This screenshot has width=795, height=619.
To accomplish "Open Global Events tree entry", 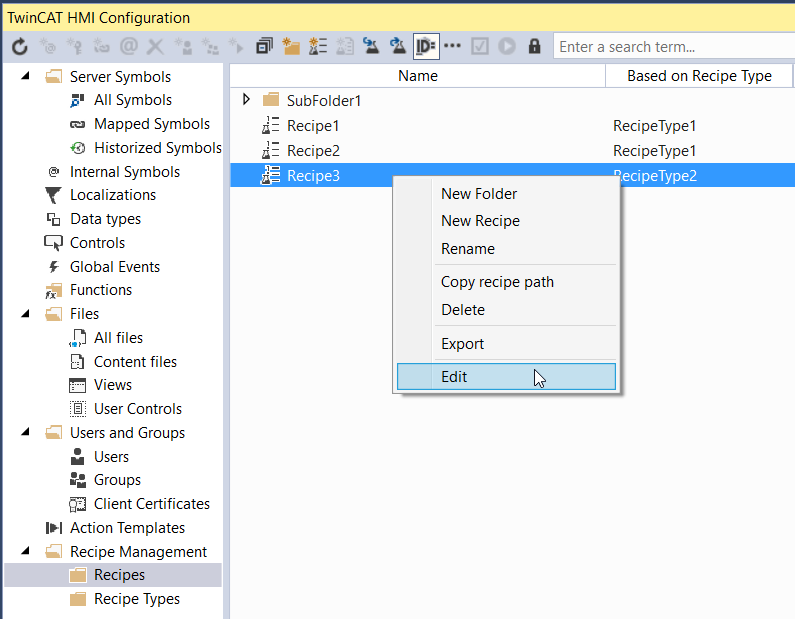I will (x=115, y=267).
